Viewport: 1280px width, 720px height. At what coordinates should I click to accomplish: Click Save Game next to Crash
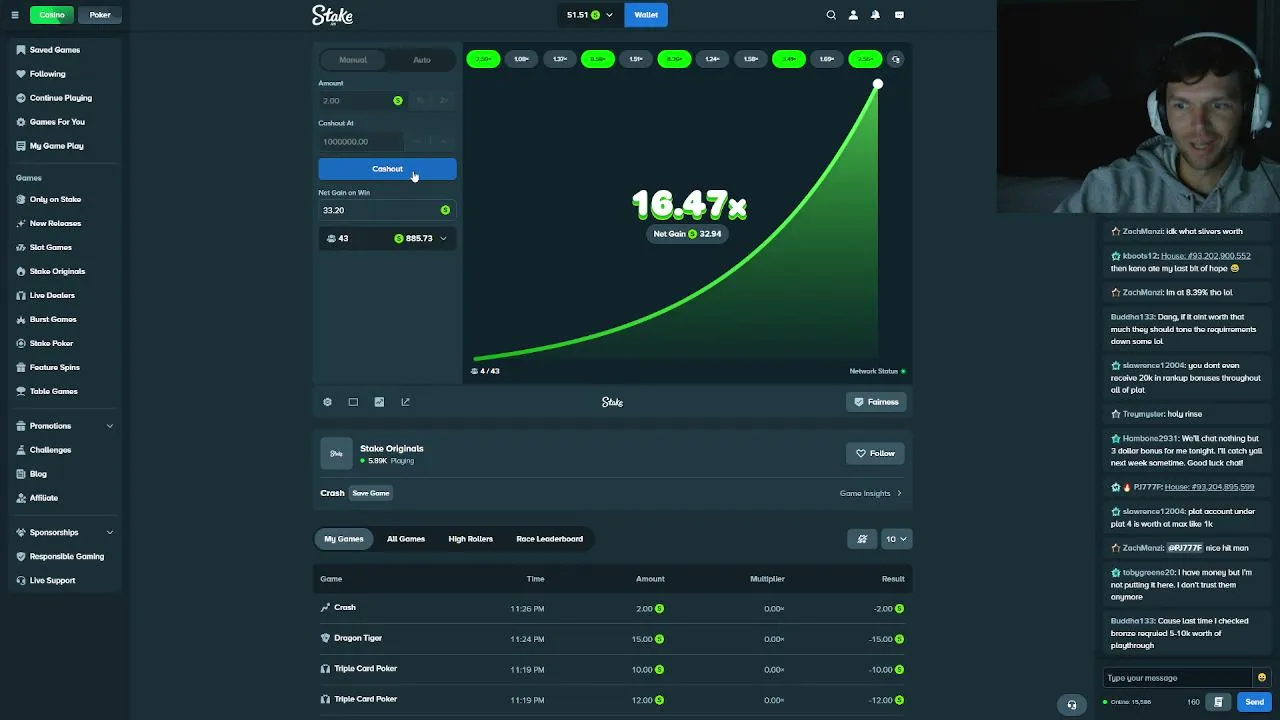371,493
